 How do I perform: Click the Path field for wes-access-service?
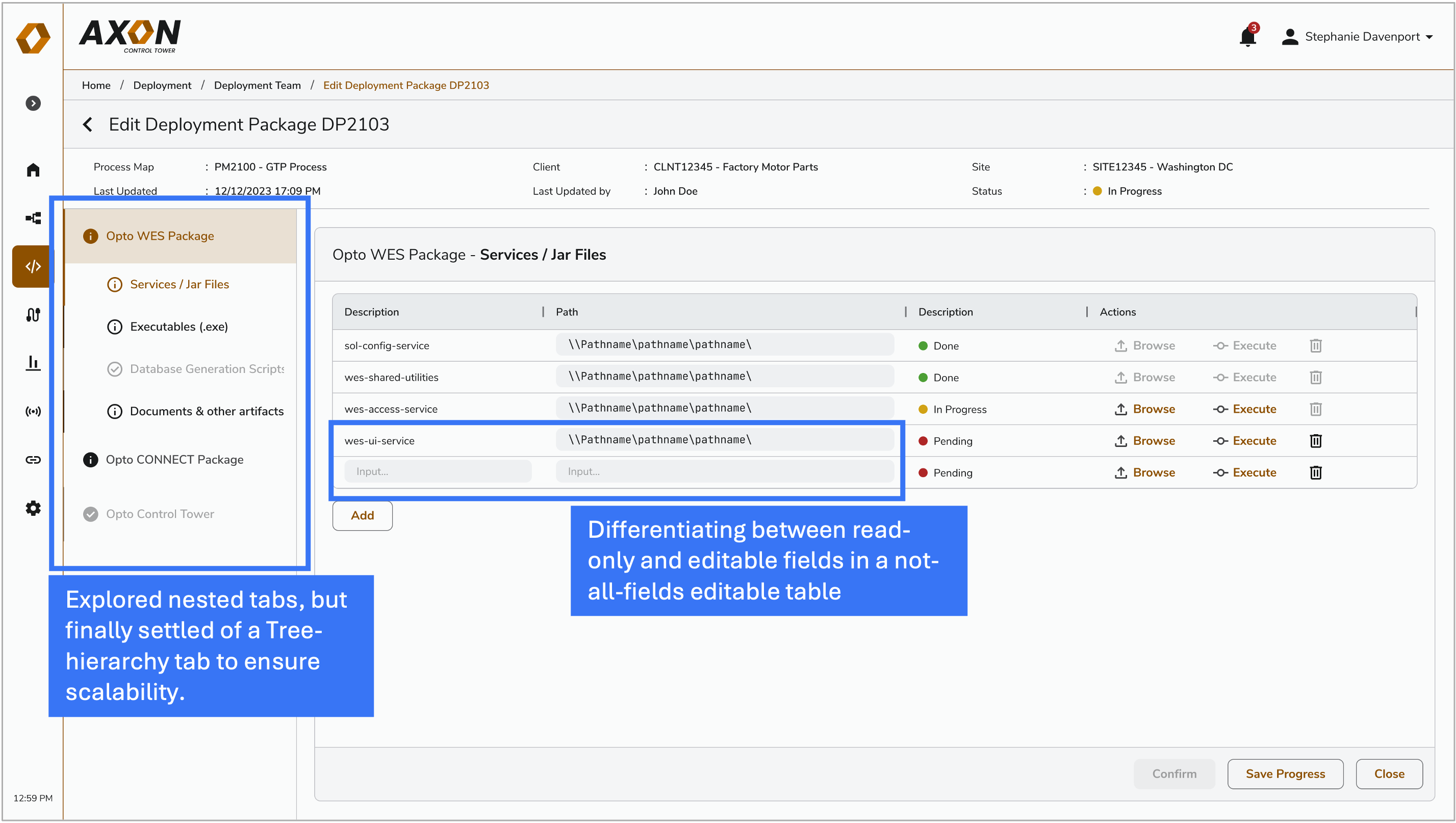(x=725, y=408)
